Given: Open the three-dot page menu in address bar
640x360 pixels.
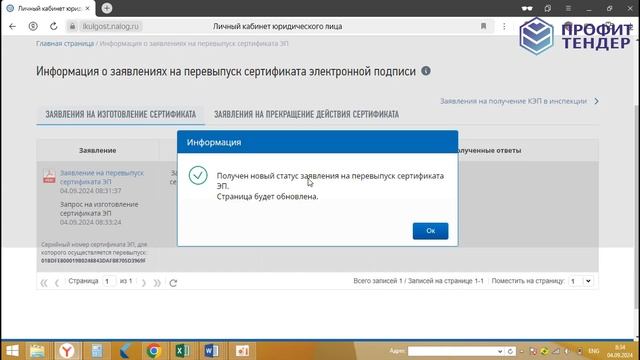Looking at the screenshot, I should pos(504,26).
